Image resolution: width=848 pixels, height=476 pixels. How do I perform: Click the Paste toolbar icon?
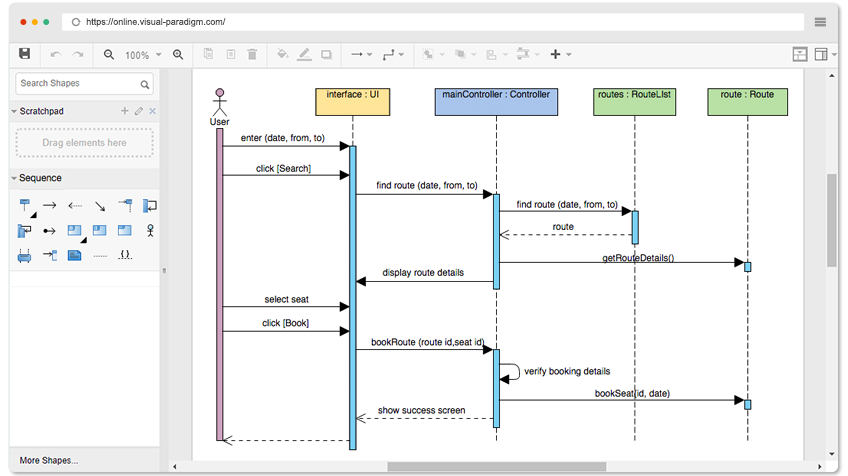pyautogui.click(x=231, y=54)
